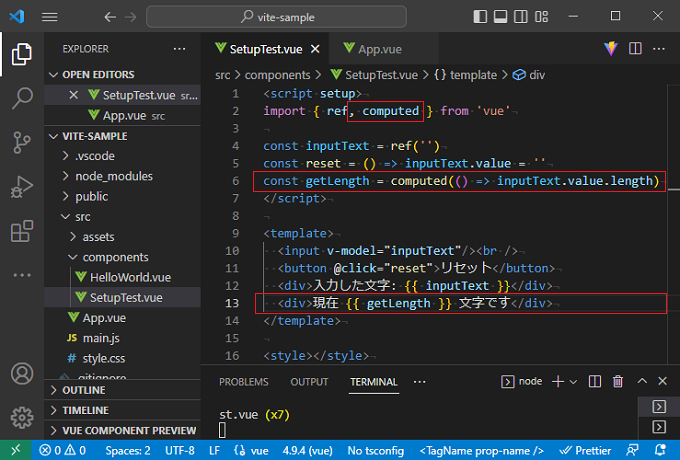Image resolution: width=680 pixels, height=460 pixels.
Task: Open main.js in the file tree
Action: 122,338
